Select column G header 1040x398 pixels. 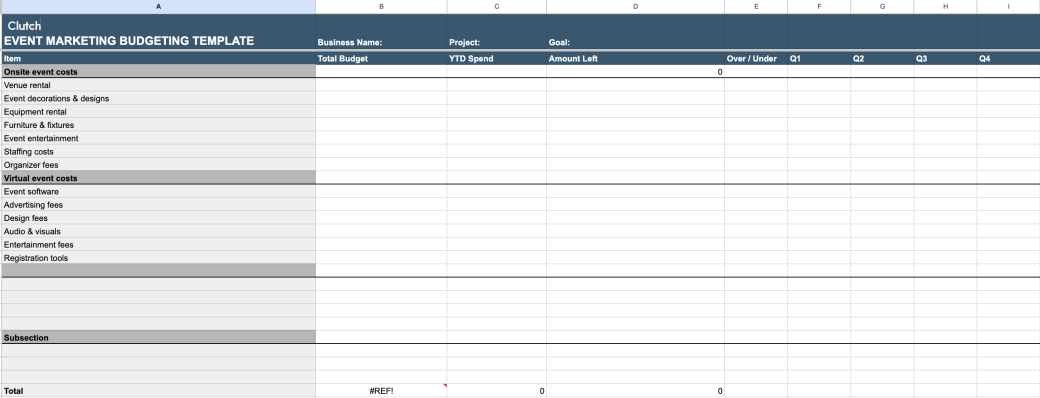coord(882,7)
